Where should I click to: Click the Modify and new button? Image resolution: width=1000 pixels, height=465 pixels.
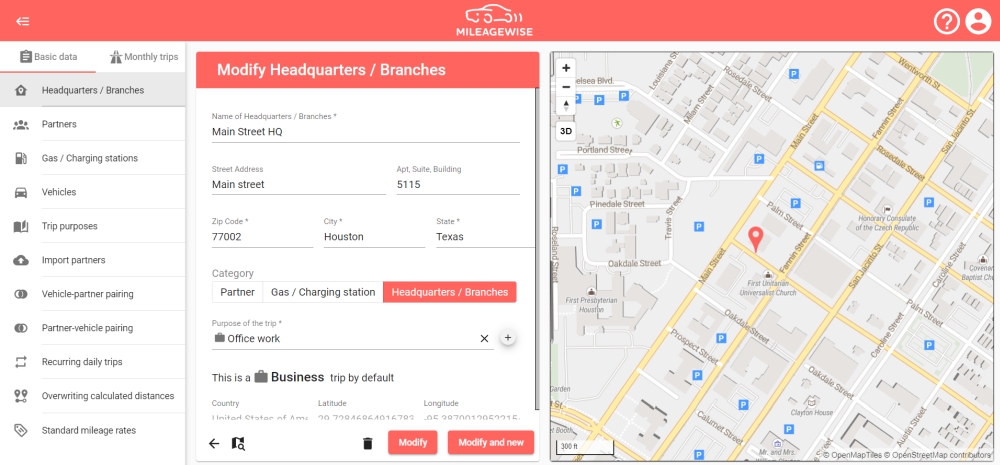tap(490, 443)
